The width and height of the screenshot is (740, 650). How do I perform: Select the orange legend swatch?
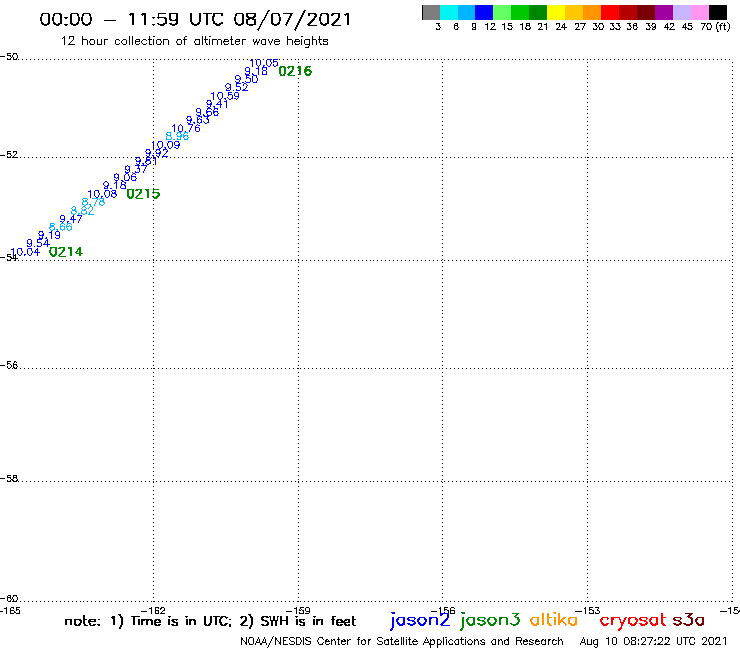click(592, 12)
